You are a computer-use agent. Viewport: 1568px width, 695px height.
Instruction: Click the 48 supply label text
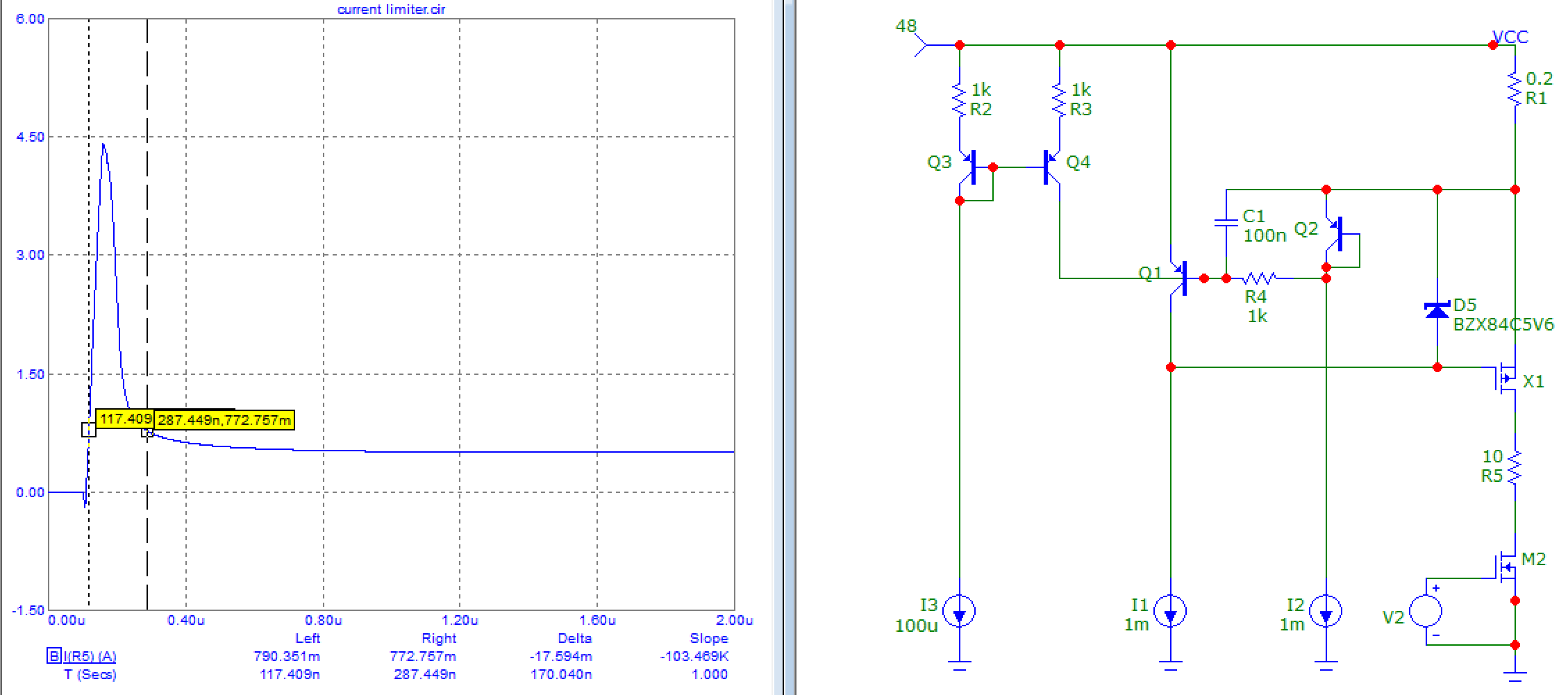point(906,26)
